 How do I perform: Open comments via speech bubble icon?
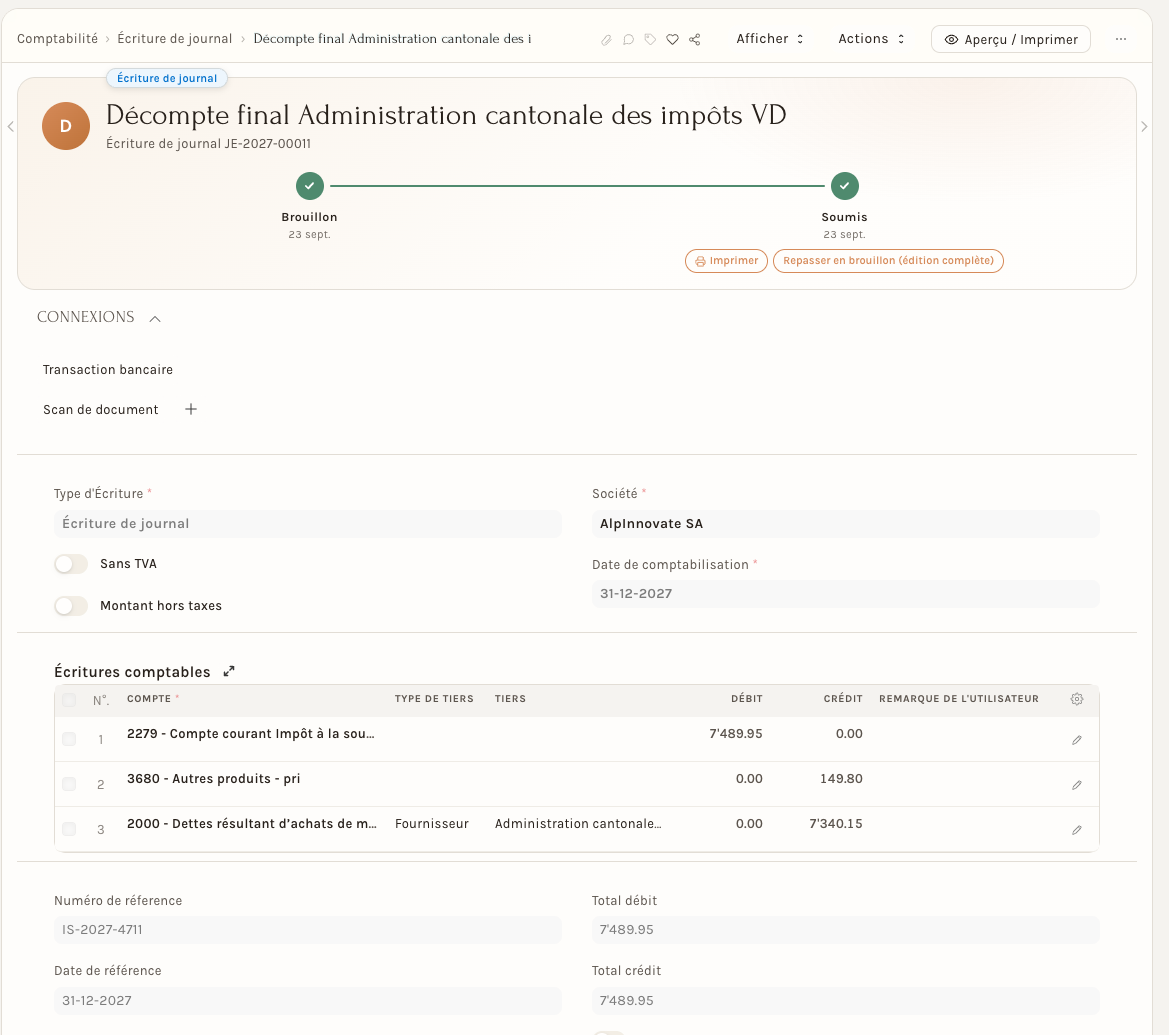pos(628,40)
